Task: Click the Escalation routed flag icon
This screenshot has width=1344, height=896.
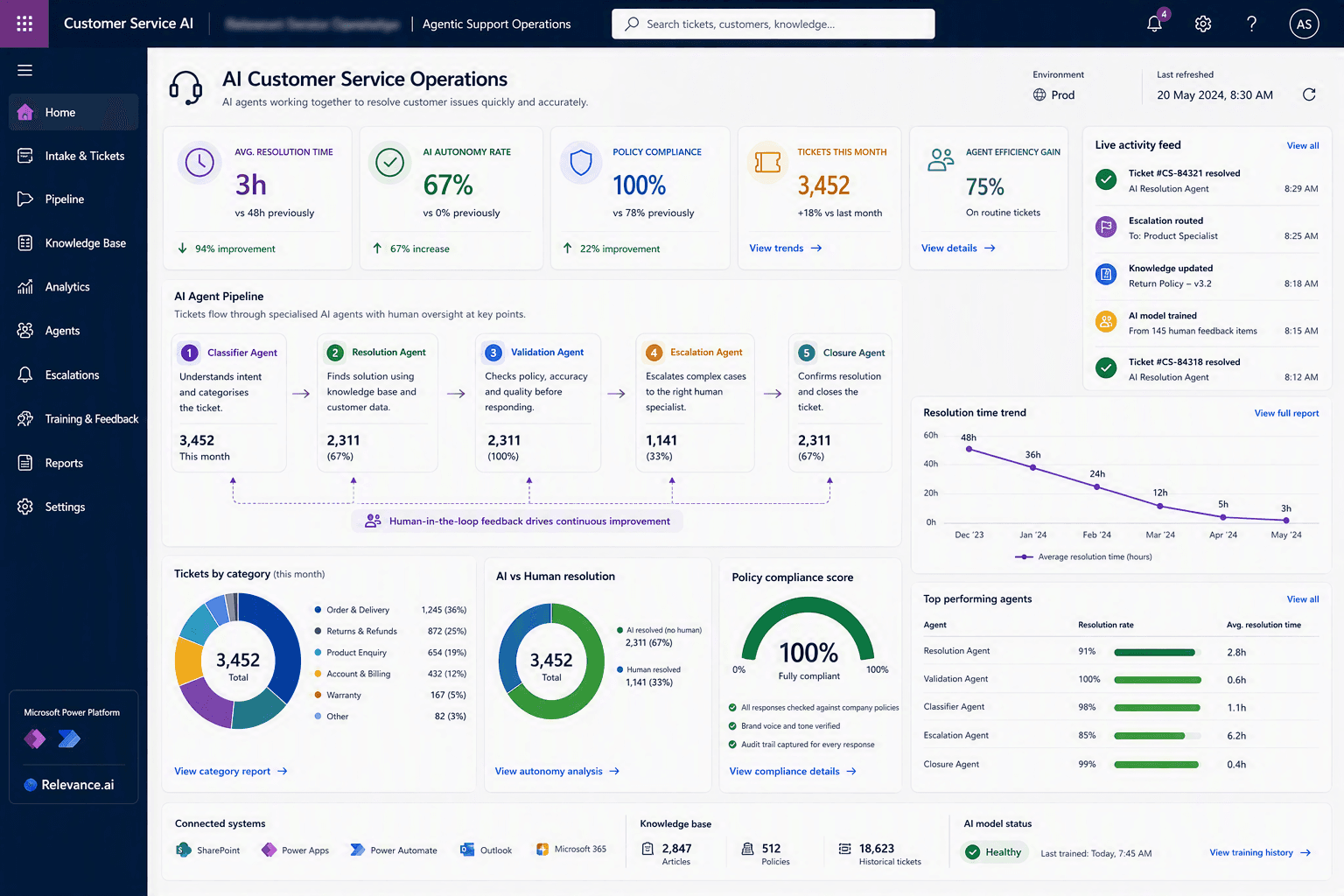Action: click(x=1106, y=227)
